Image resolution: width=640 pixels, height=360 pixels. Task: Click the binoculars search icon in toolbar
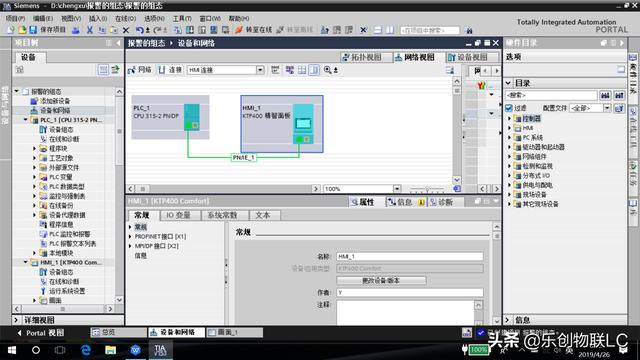469,30
